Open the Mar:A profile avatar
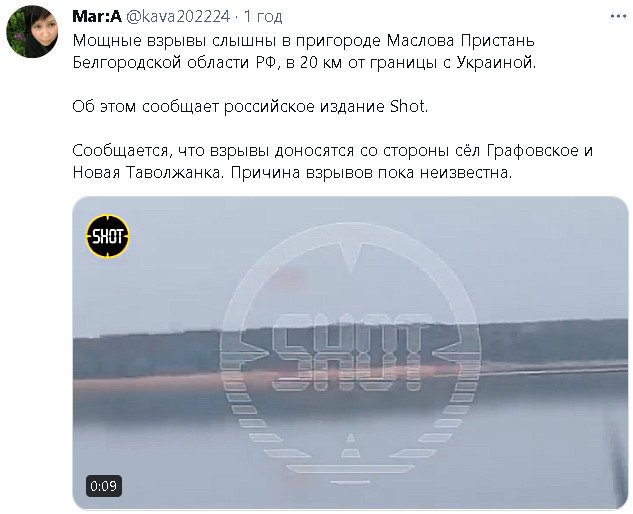Screen dimensions: 633x514 (32, 32)
